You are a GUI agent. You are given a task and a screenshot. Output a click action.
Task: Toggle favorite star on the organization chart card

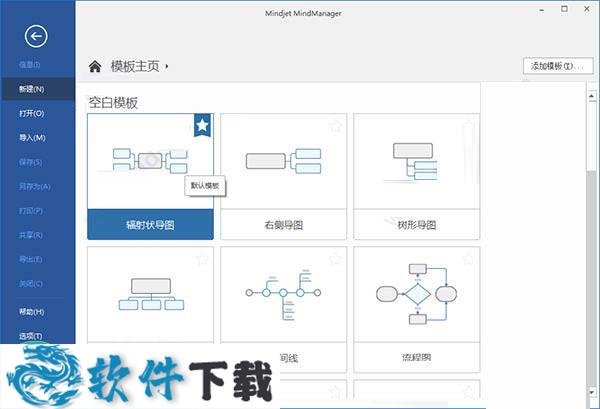coord(202,259)
